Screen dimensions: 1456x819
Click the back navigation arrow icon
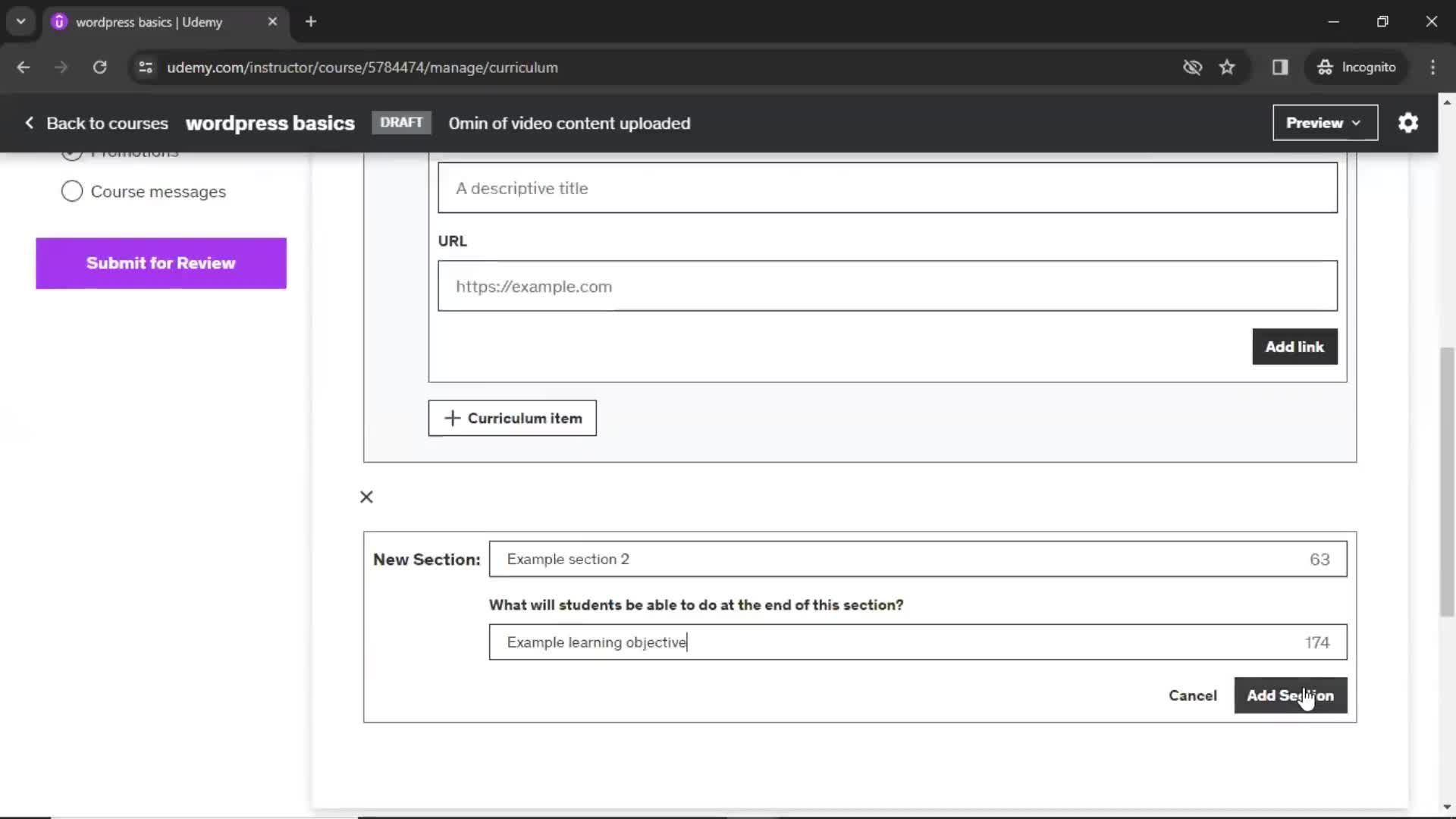[x=25, y=67]
